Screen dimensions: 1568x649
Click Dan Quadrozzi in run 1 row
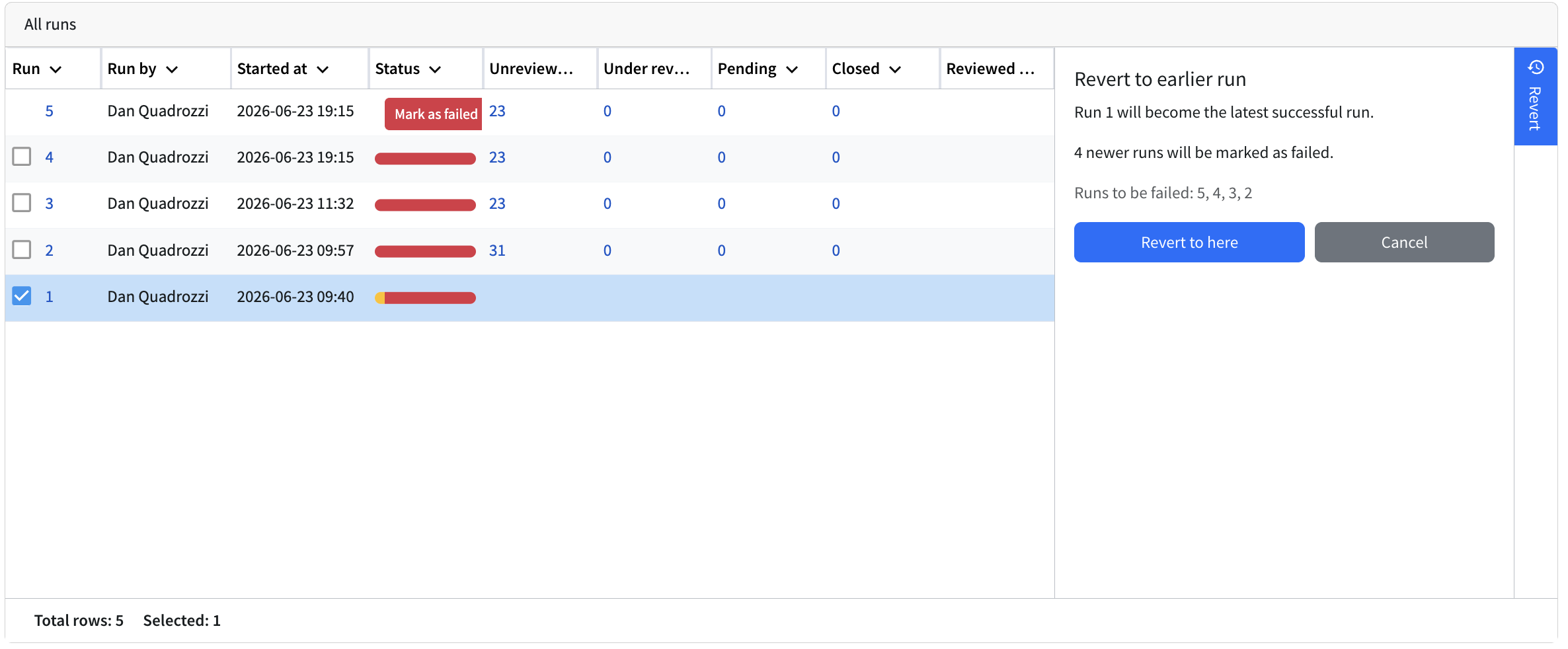pyautogui.click(x=158, y=297)
